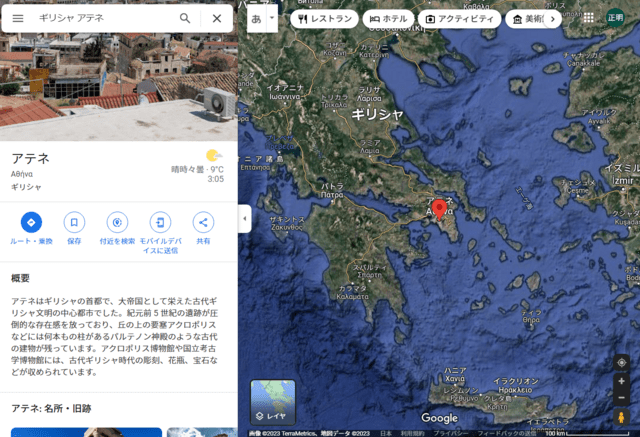
Task: Click the ギリシャ country label on map
Action: point(378,115)
